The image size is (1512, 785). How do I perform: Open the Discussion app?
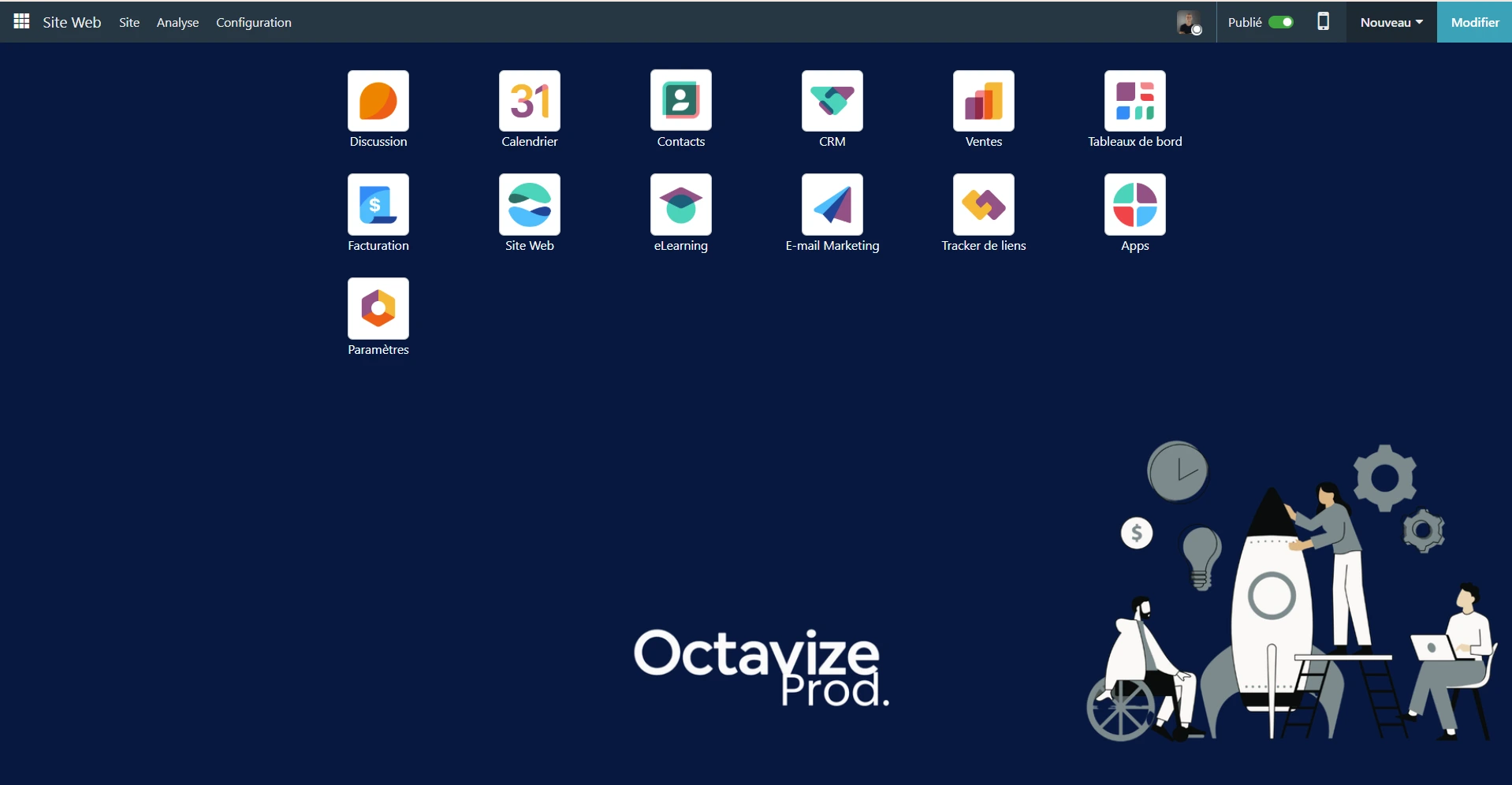[x=378, y=101]
